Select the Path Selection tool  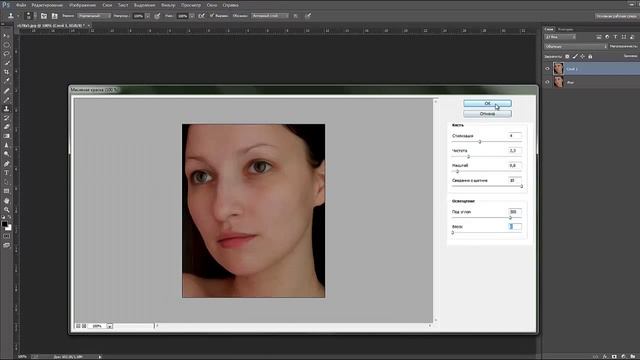pyautogui.click(x=7, y=182)
